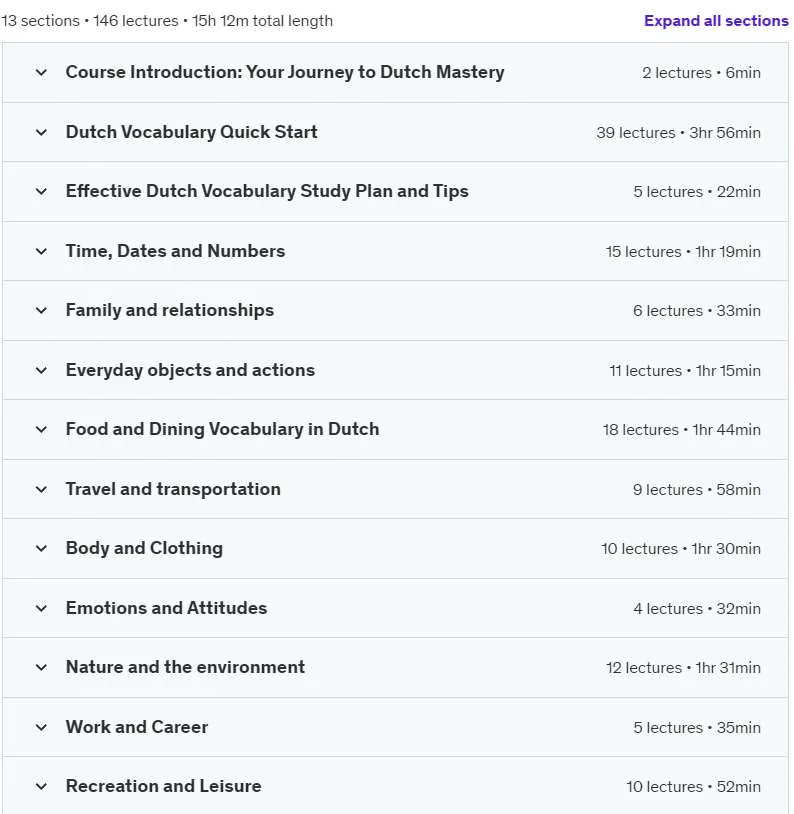This screenshot has height=814, width=794.
Task: Open the Food and Dining Vocabulary chevron
Action: pyautogui.click(x=41, y=429)
